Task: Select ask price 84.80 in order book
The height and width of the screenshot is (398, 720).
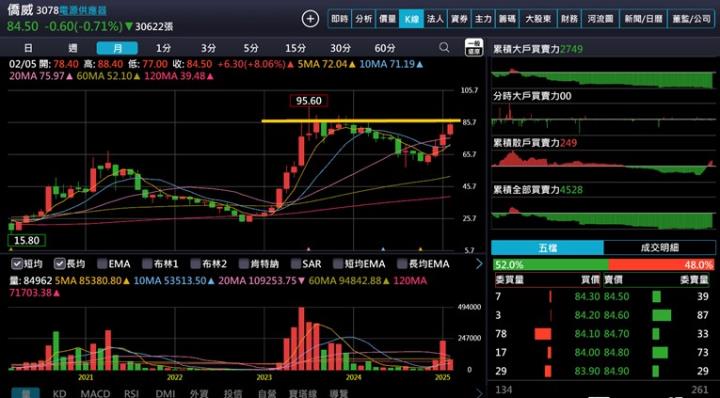Action: pyautogui.click(x=615, y=352)
